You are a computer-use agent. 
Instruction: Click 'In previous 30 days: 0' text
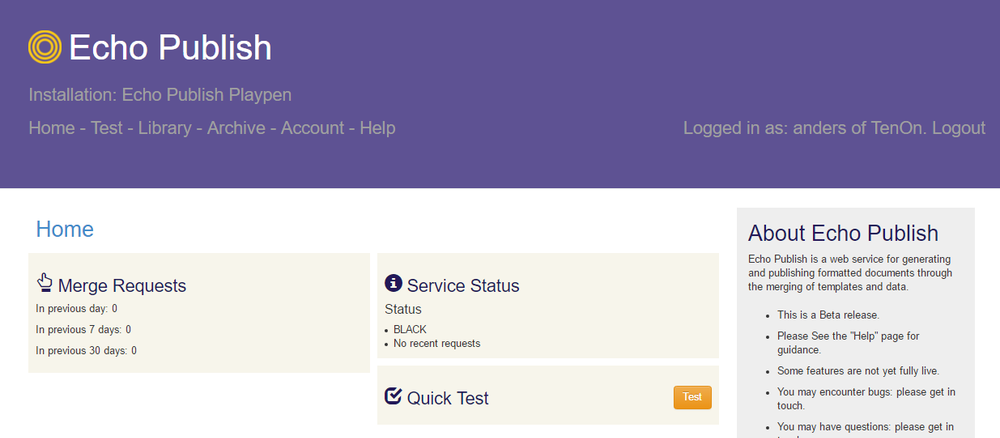(86, 351)
